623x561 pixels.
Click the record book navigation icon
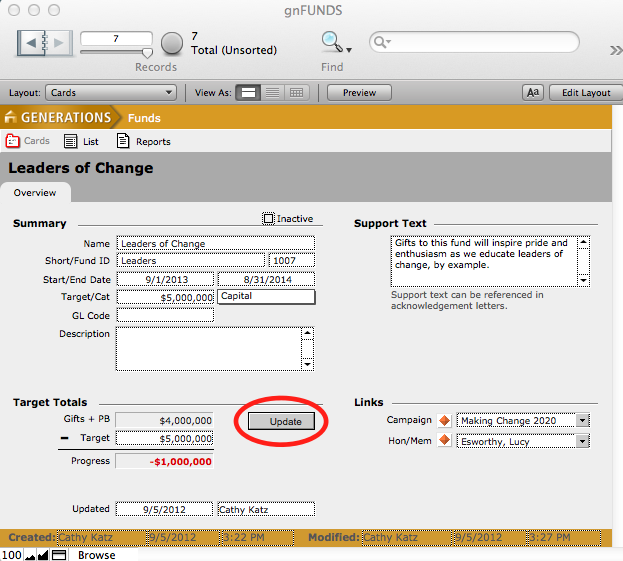[x=45, y=43]
